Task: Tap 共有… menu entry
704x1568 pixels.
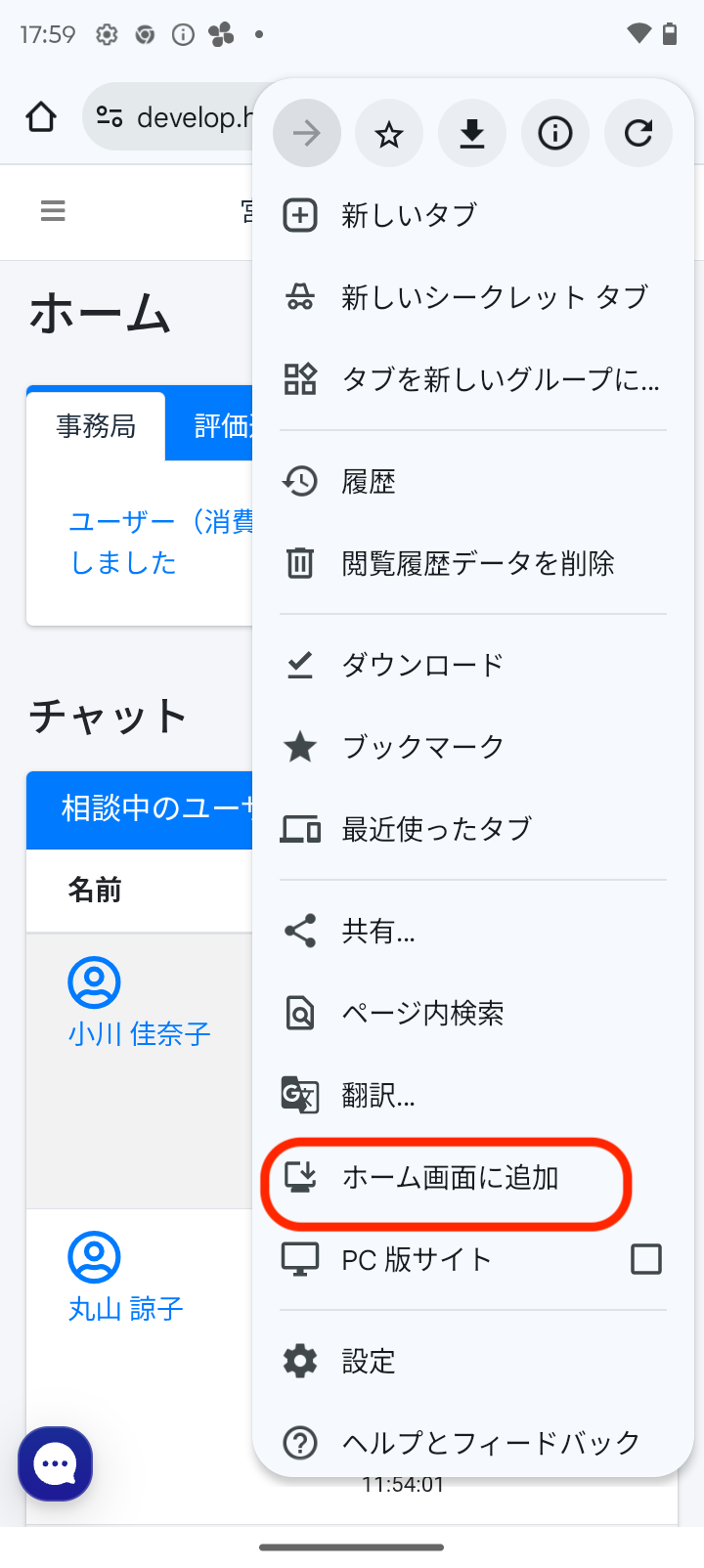Action: click(378, 932)
